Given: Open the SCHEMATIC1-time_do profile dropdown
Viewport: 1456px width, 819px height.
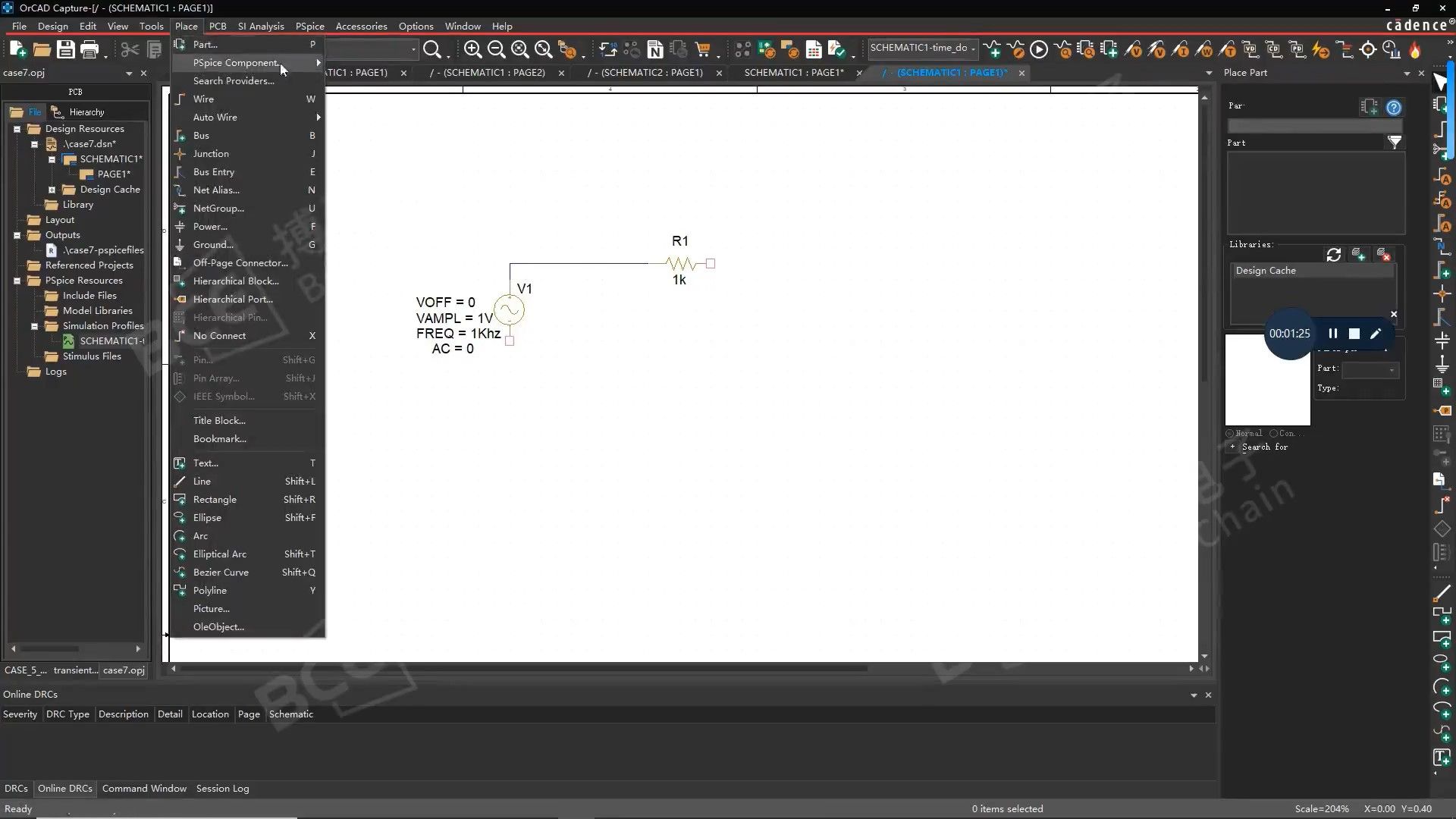Looking at the screenshot, I should pyautogui.click(x=973, y=49).
